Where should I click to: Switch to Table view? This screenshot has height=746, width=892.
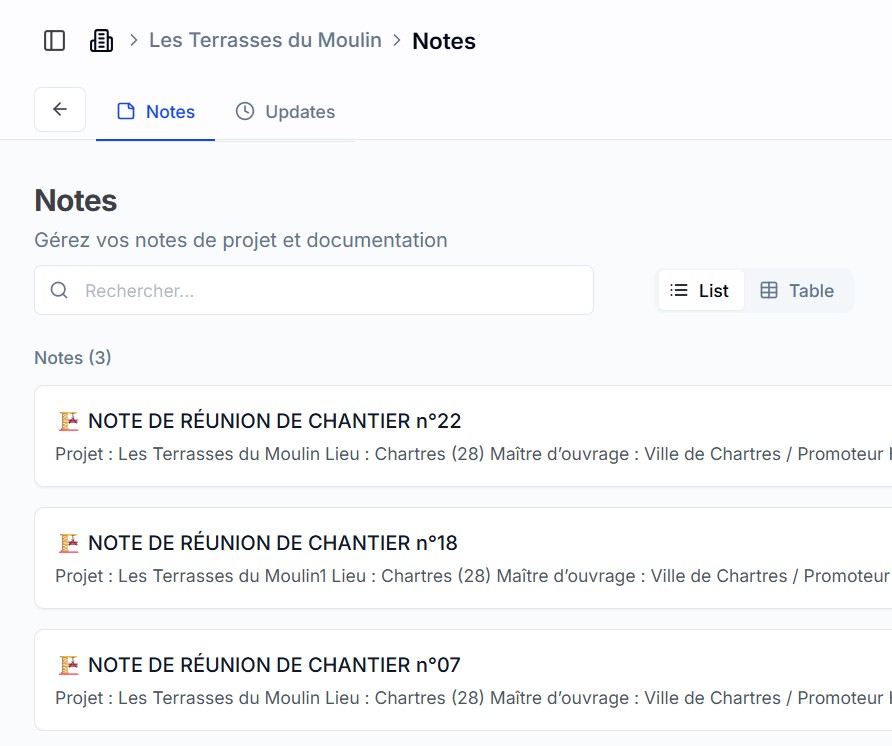798,291
